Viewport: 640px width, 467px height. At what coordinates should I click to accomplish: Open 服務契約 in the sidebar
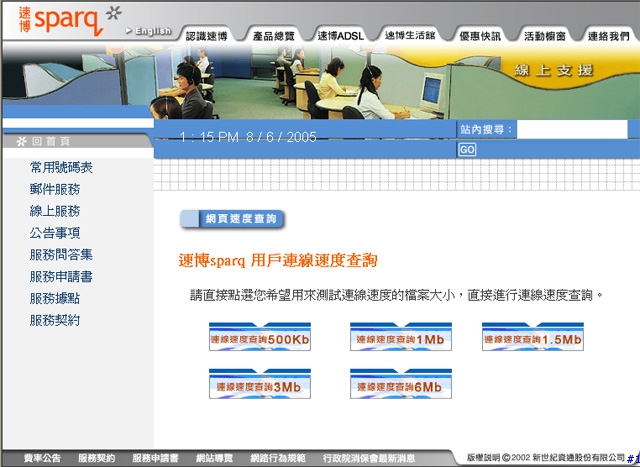tap(55, 320)
